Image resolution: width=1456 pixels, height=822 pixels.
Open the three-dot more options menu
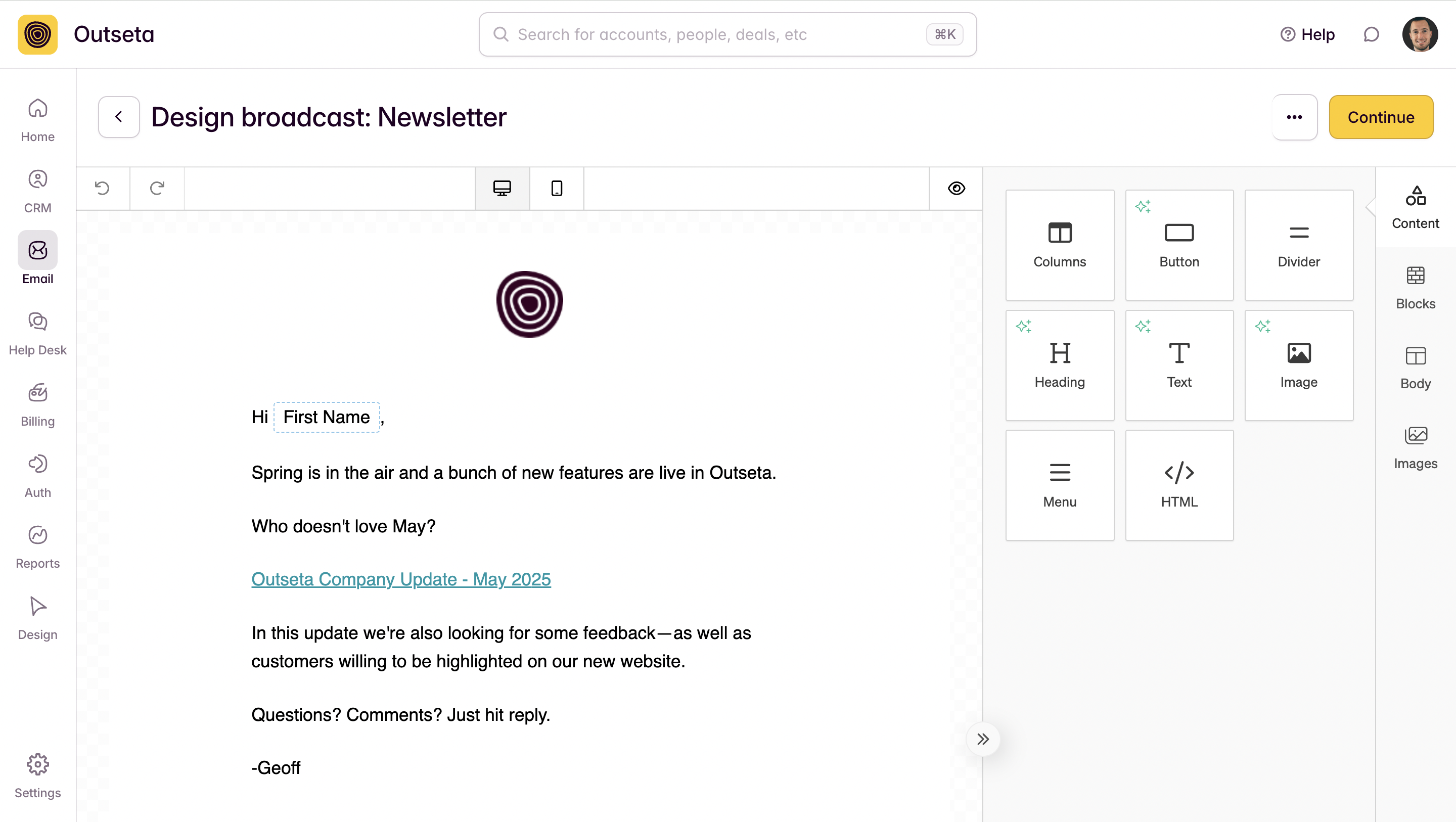pyautogui.click(x=1294, y=117)
